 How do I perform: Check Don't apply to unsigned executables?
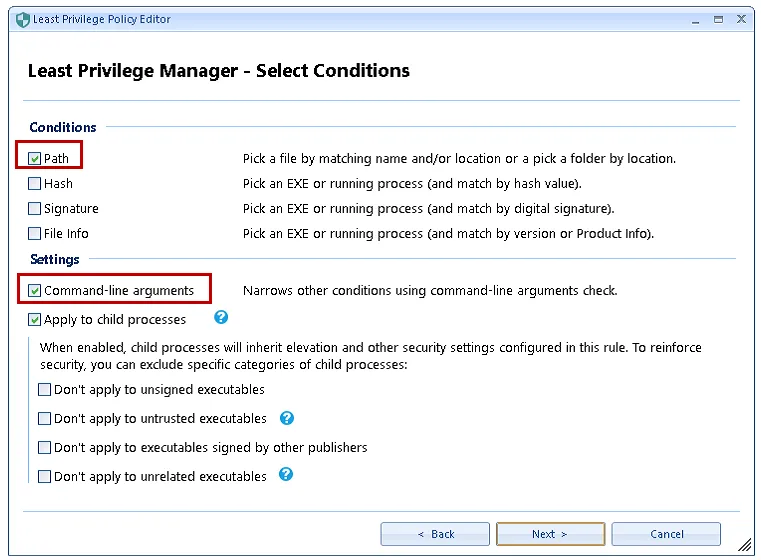click(45, 390)
